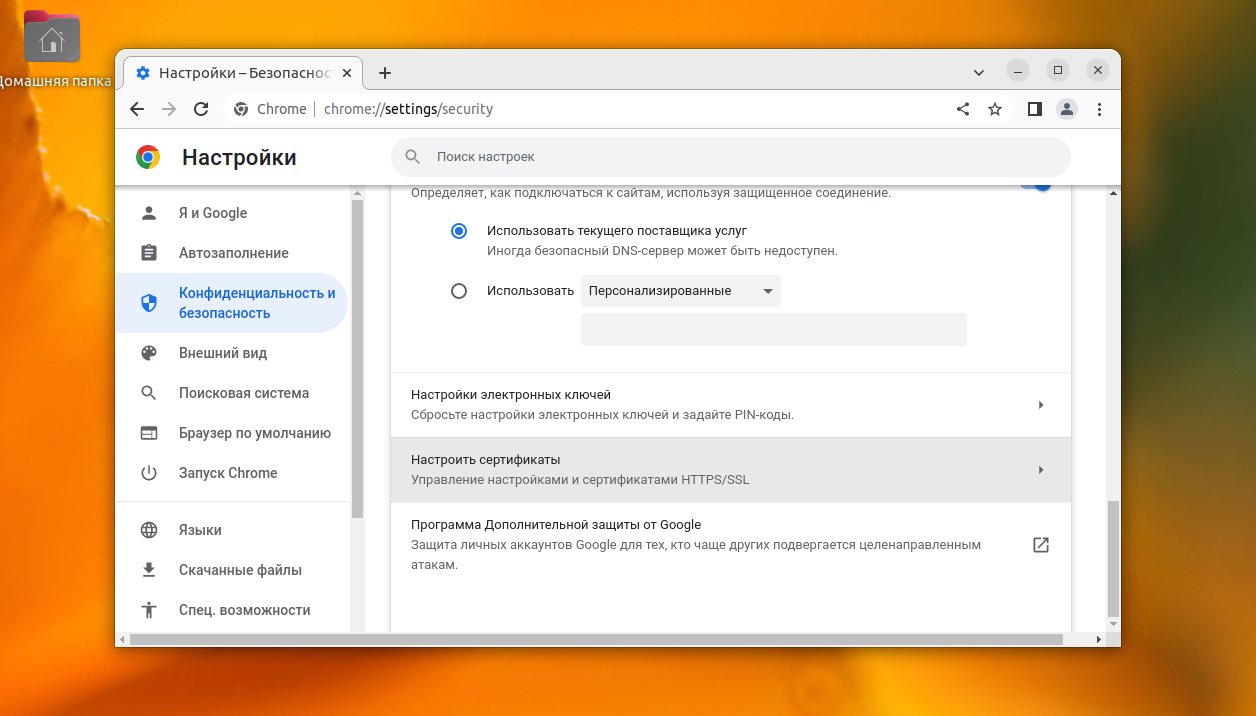
Task: Select 'Использовать текущего поставщика услуг' radio button
Action: (459, 231)
